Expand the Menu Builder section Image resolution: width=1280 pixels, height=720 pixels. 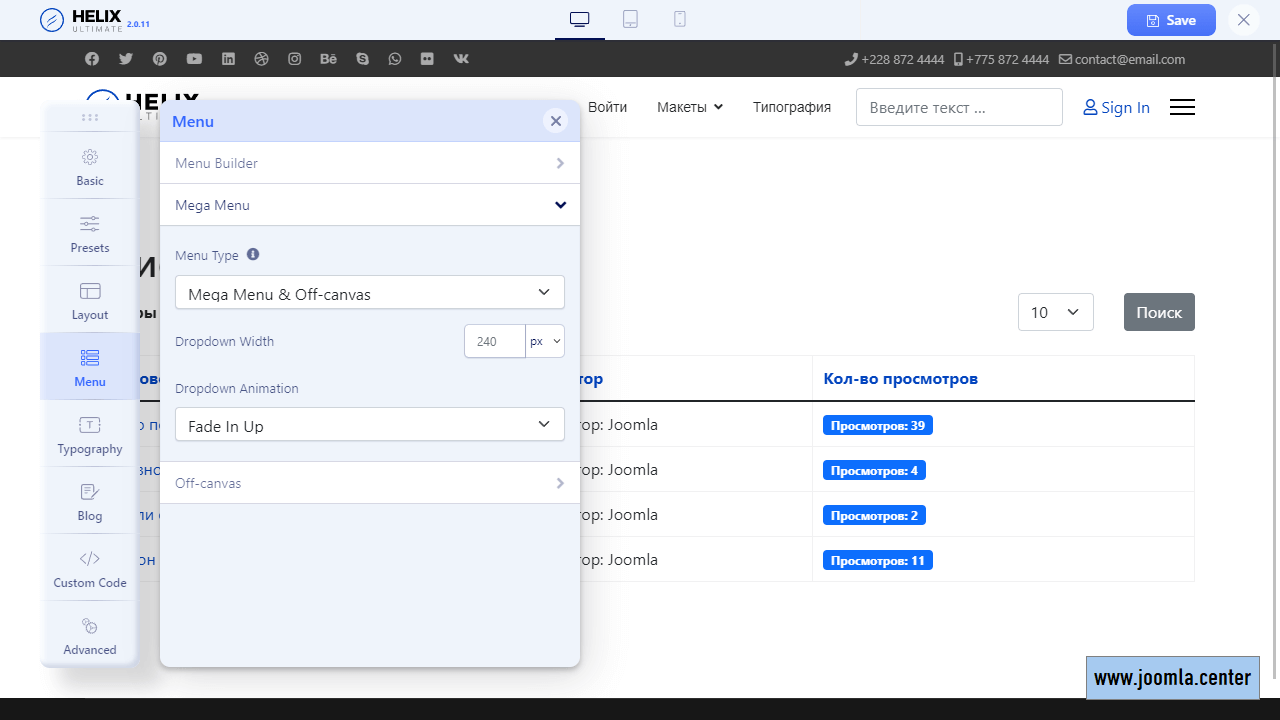click(x=370, y=163)
